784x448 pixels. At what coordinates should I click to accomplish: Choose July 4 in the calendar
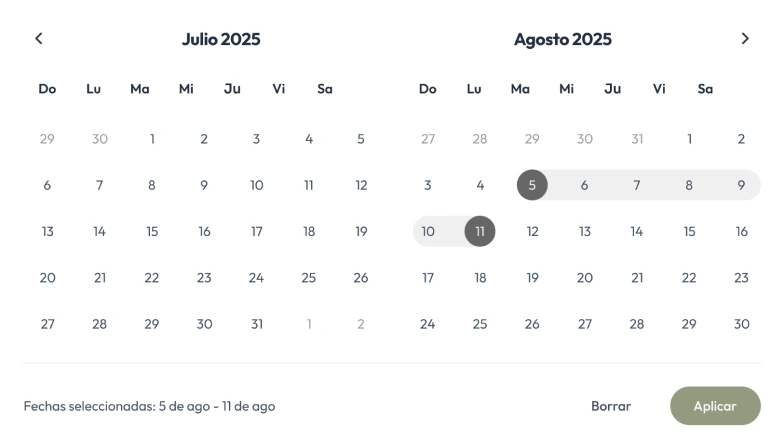coord(309,139)
